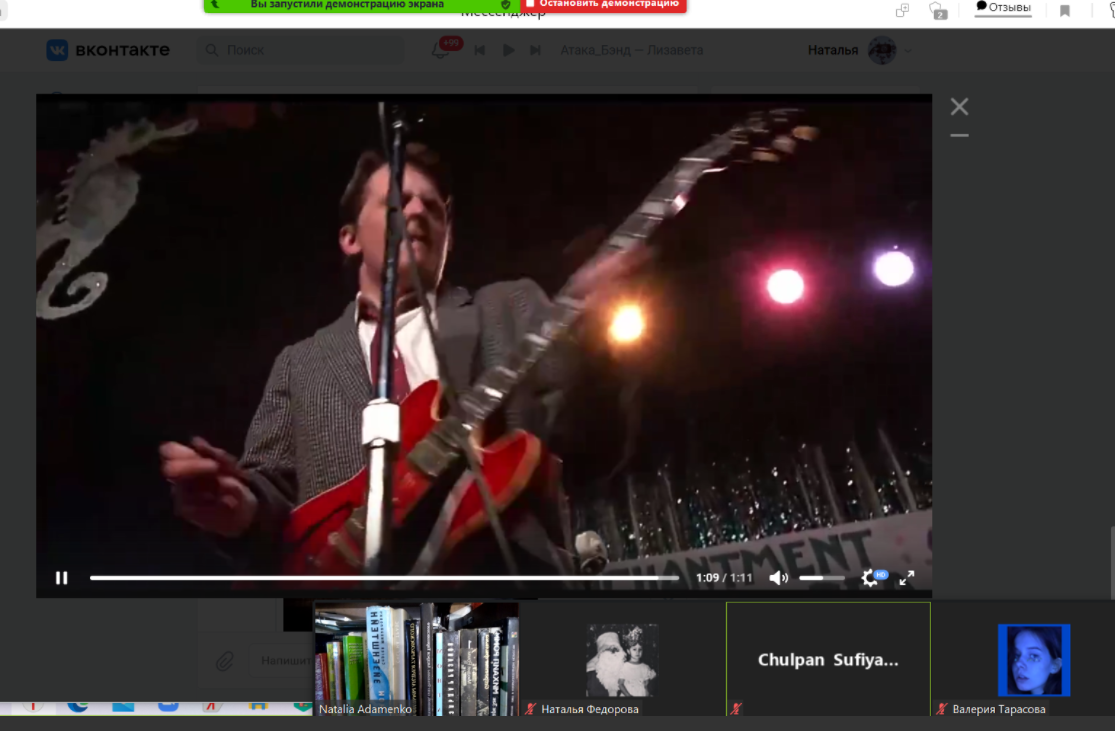
Task: Select Chulpan Sufiya participant tile
Action: coord(828,659)
